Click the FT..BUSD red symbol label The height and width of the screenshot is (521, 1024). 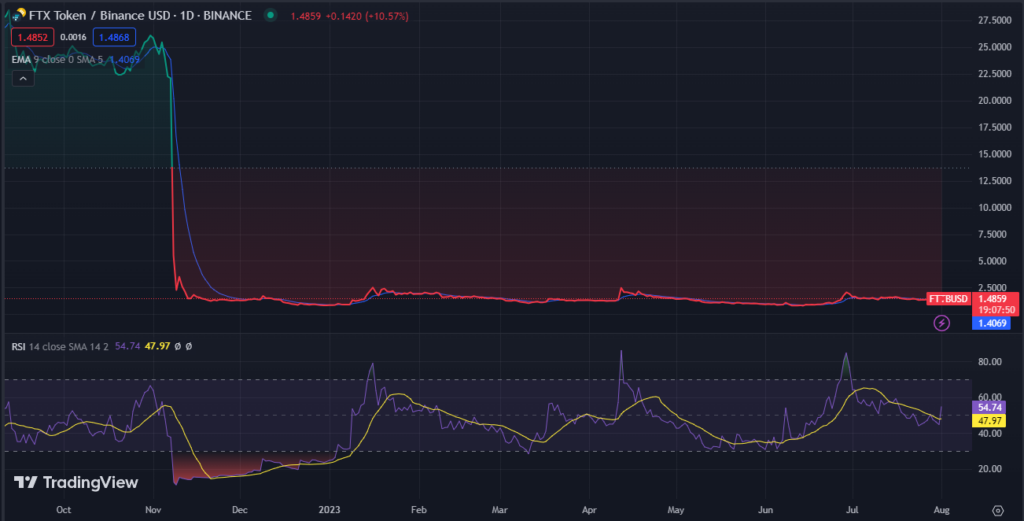click(x=948, y=299)
